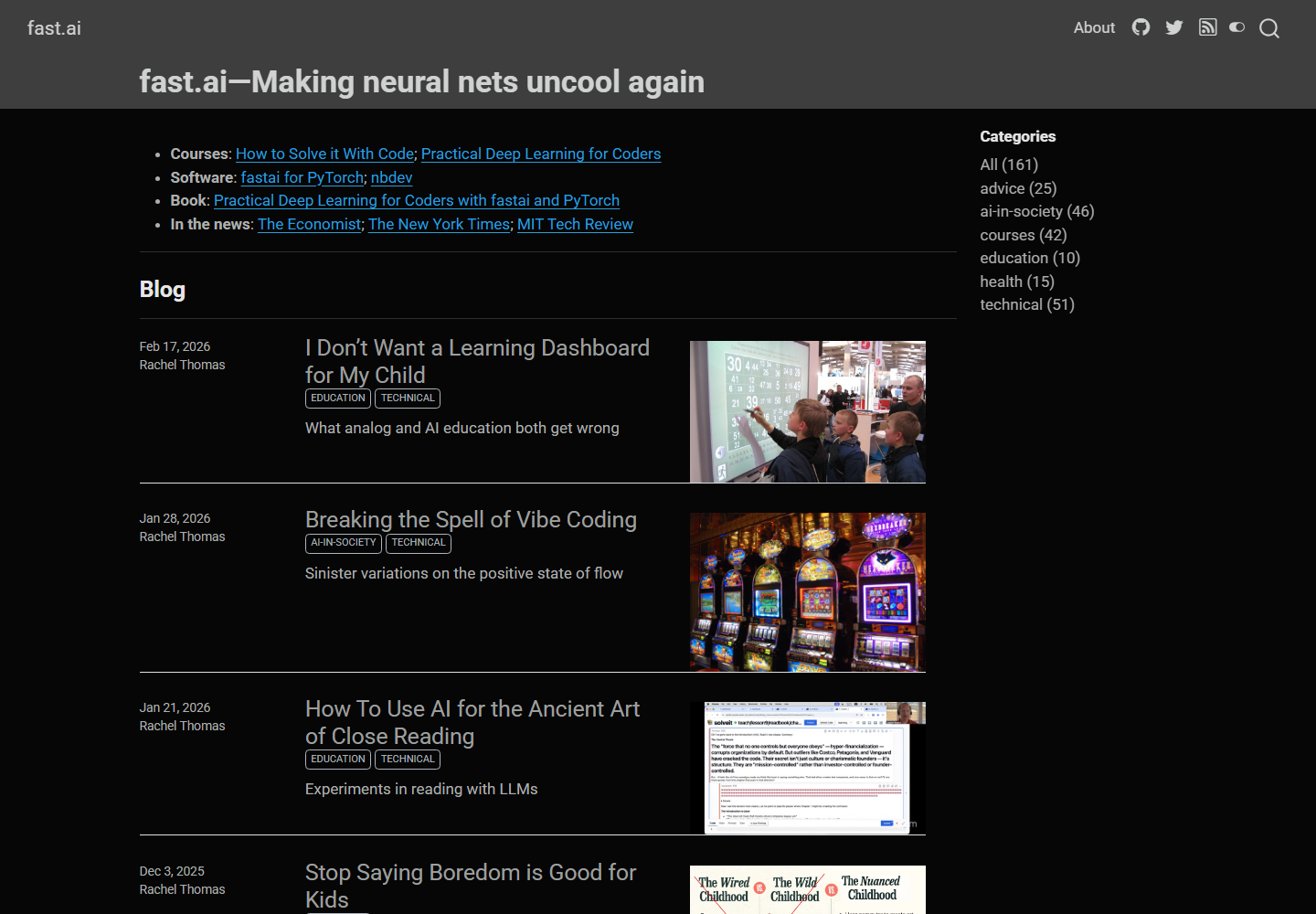The width and height of the screenshot is (1316, 914).
Task: Click TECHNICAL tag on Vibe Coding post
Action: click(419, 543)
